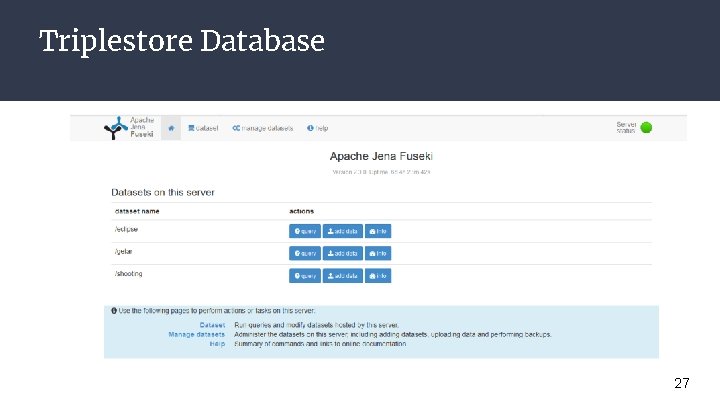
Task: Add data to the /gelar dataset
Action: [343, 253]
